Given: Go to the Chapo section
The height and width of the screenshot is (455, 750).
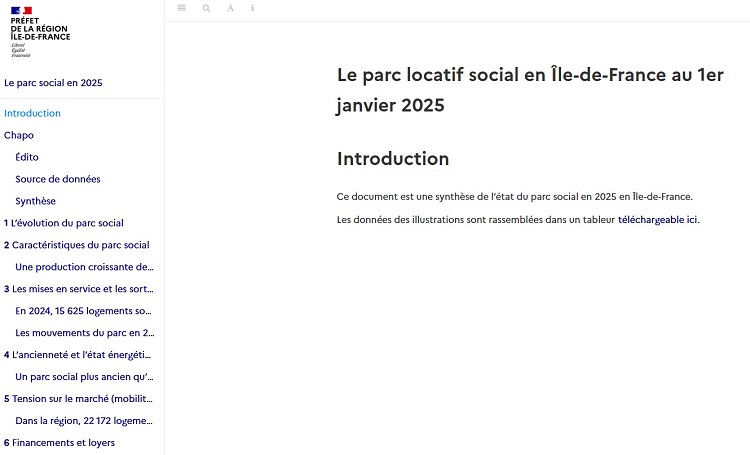Looking at the screenshot, I should [19, 135].
